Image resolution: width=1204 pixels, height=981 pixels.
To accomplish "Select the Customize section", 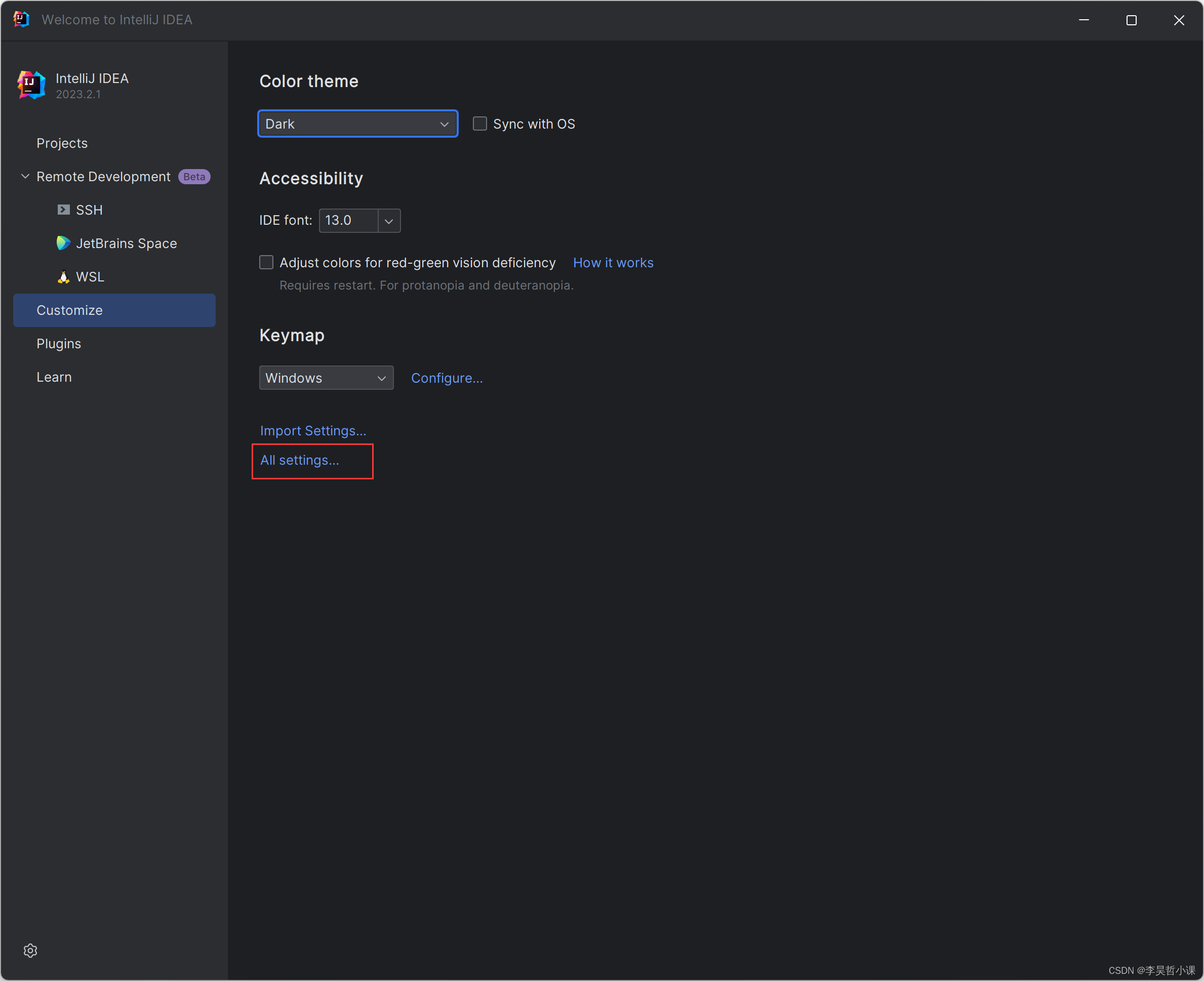I will click(x=114, y=310).
